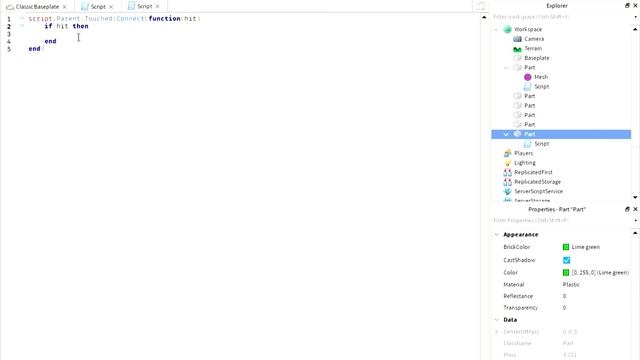
Task: Select Lighting in Explorer tree
Action: point(525,163)
